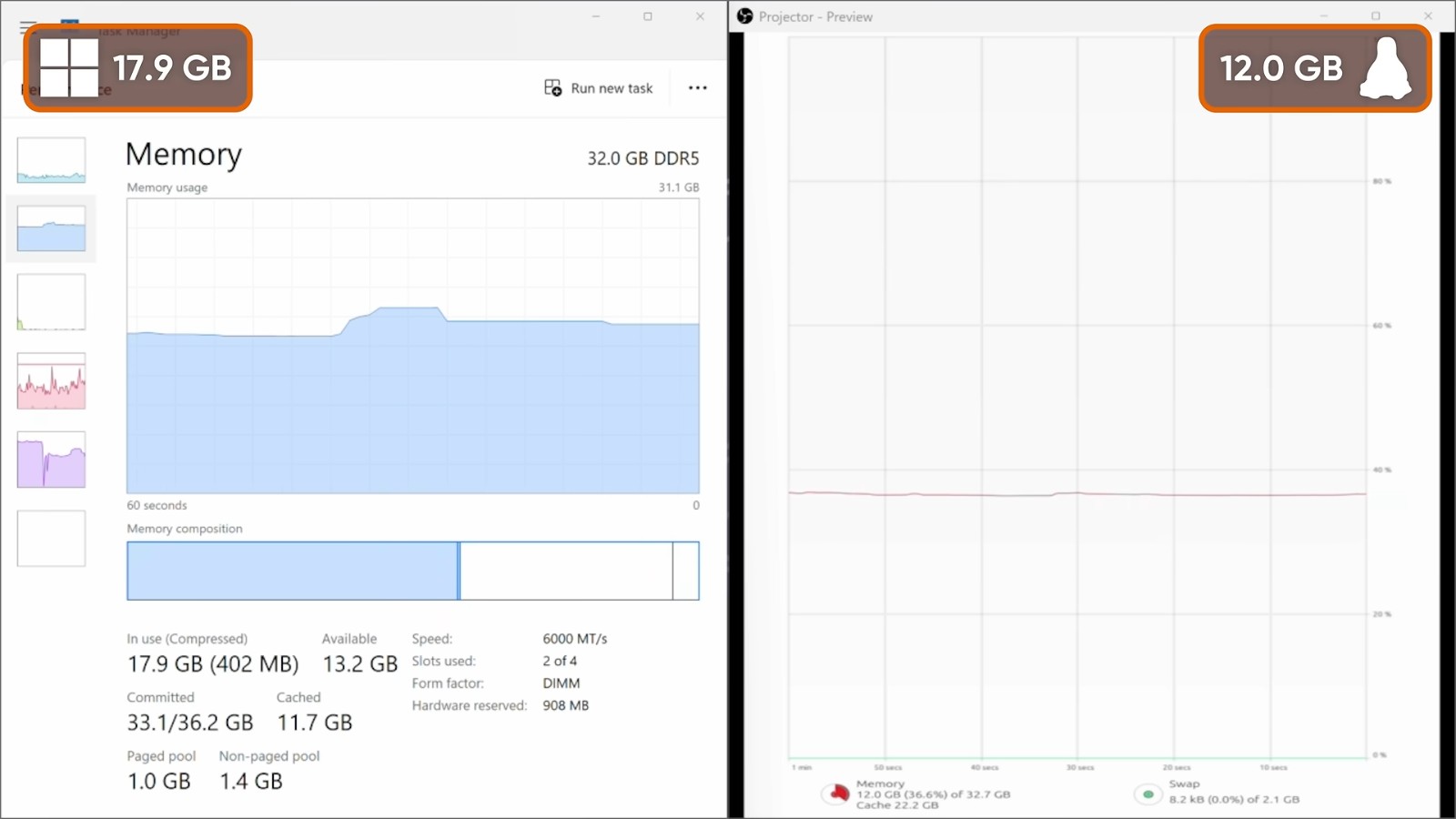Click the "17.9 GB (402 MB)" value
This screenshot has height=819, width=1456.
tap(213, 664)
